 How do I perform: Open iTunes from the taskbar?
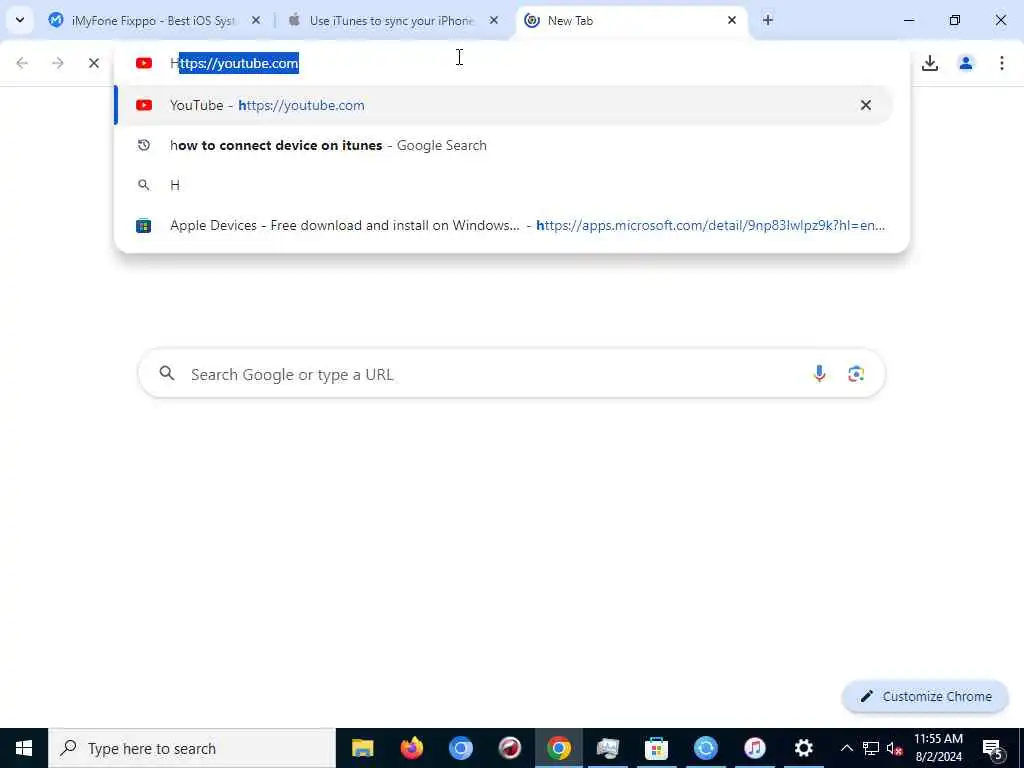coord(754,748)
